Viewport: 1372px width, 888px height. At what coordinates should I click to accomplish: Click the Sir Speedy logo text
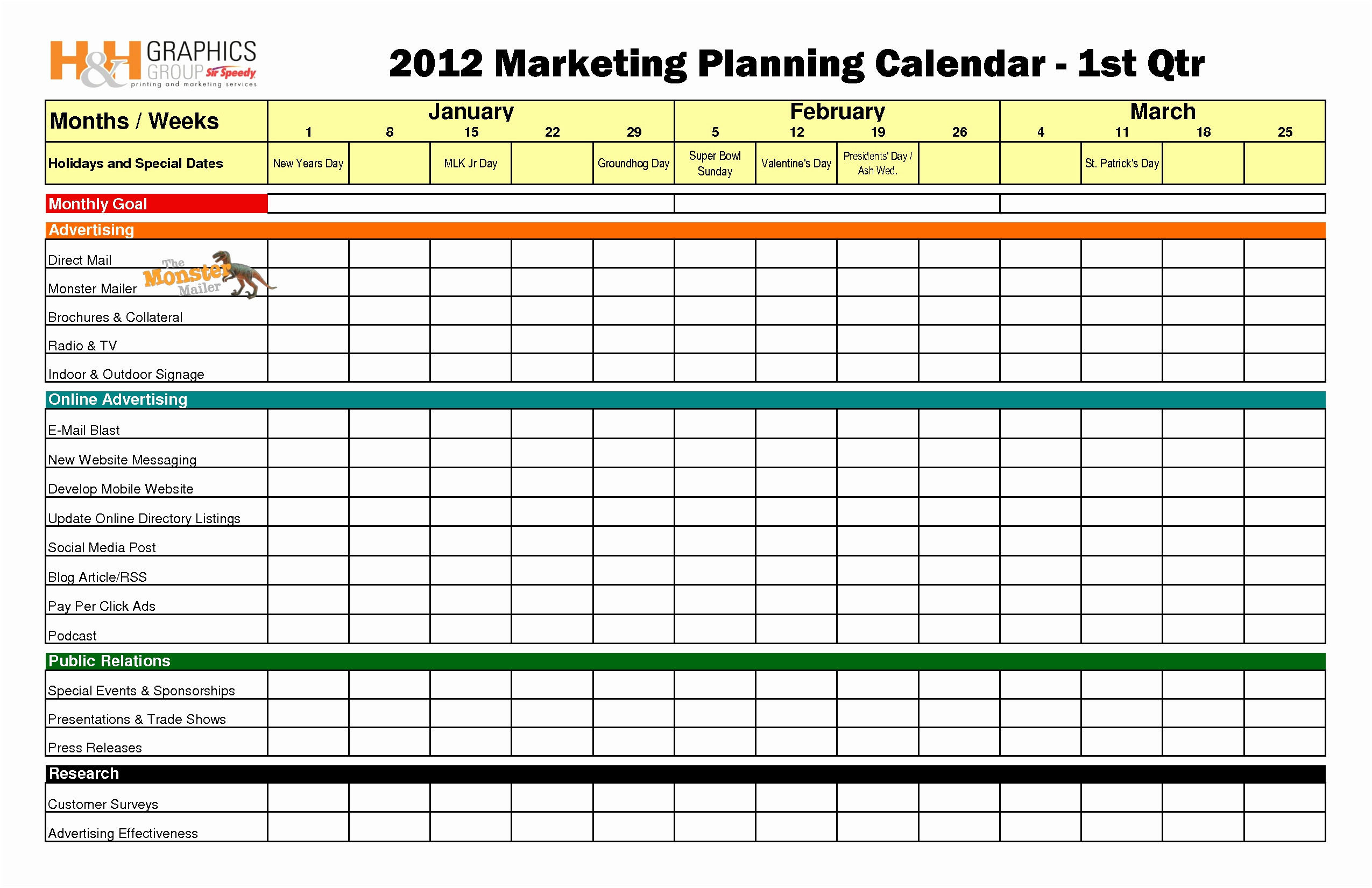[231, 73]
